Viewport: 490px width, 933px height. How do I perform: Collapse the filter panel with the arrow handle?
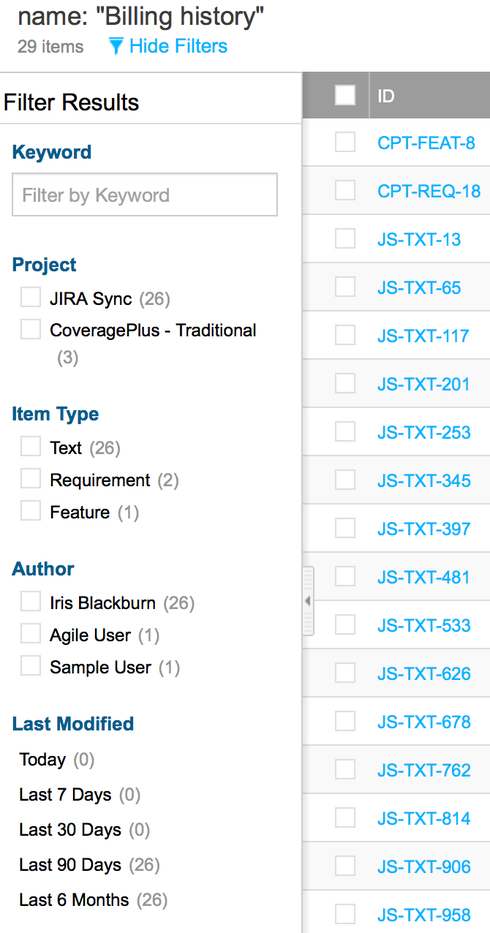pyautogui.click(x=308, y=601)
